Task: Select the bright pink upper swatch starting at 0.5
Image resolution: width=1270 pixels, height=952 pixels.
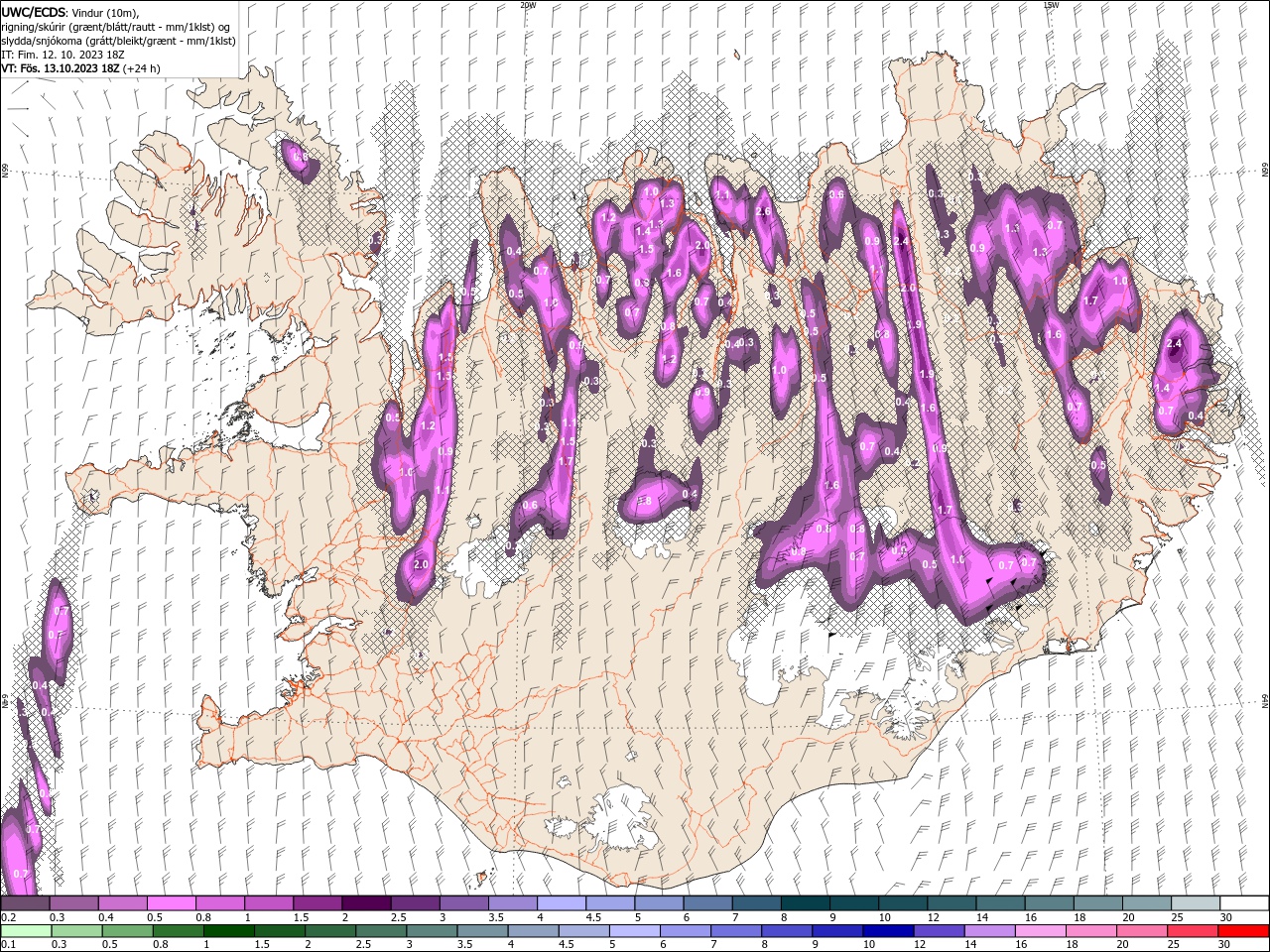Action: 171,903
